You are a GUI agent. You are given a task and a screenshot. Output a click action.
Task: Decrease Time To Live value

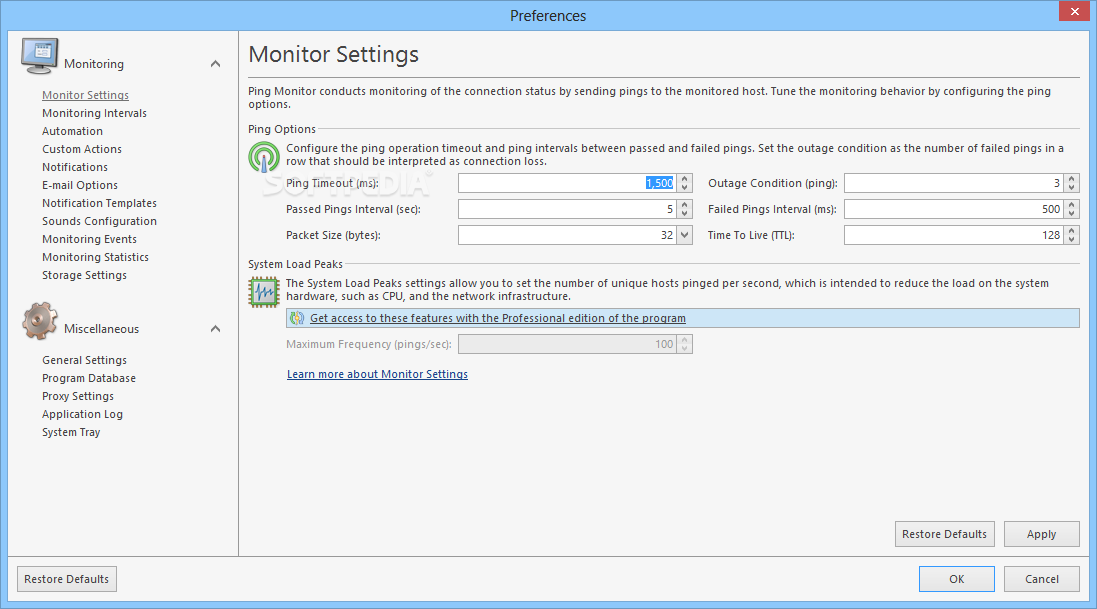[1071, 239]
